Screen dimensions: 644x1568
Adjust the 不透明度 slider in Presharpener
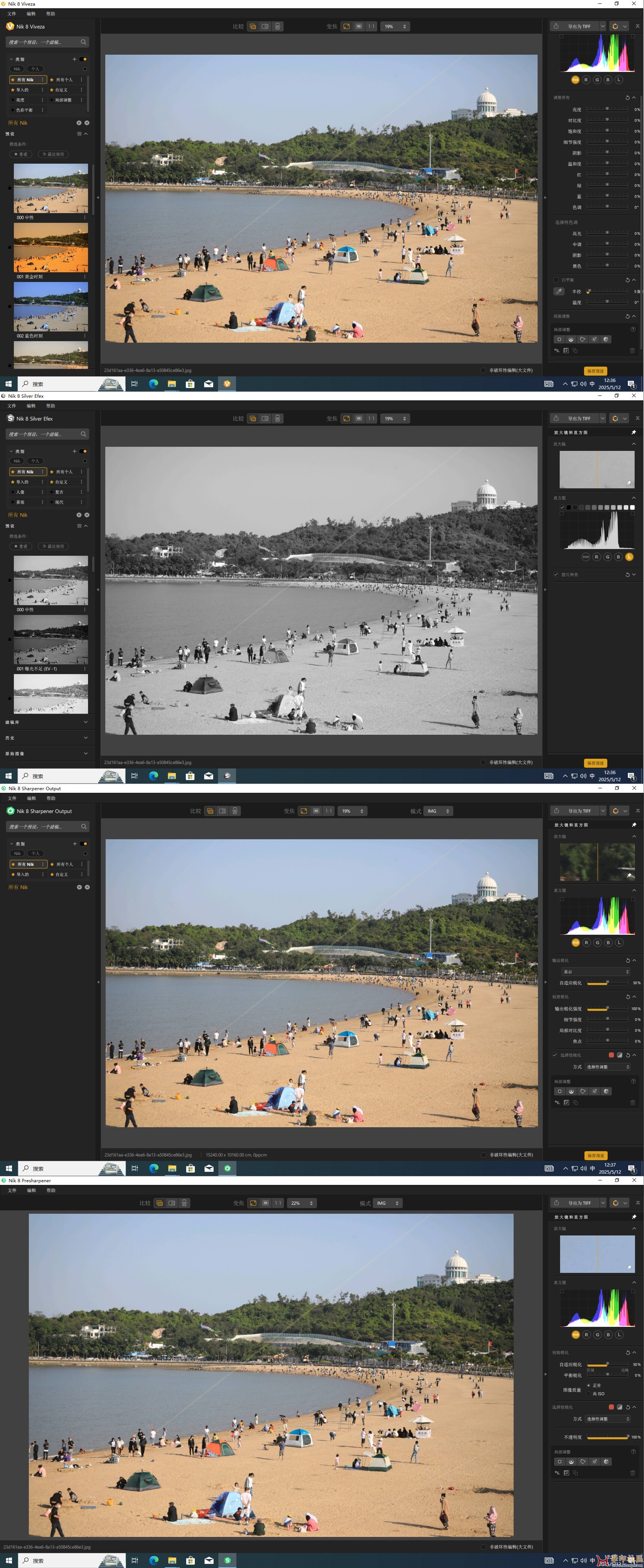pyautogui.click(x=607, y=1437)
